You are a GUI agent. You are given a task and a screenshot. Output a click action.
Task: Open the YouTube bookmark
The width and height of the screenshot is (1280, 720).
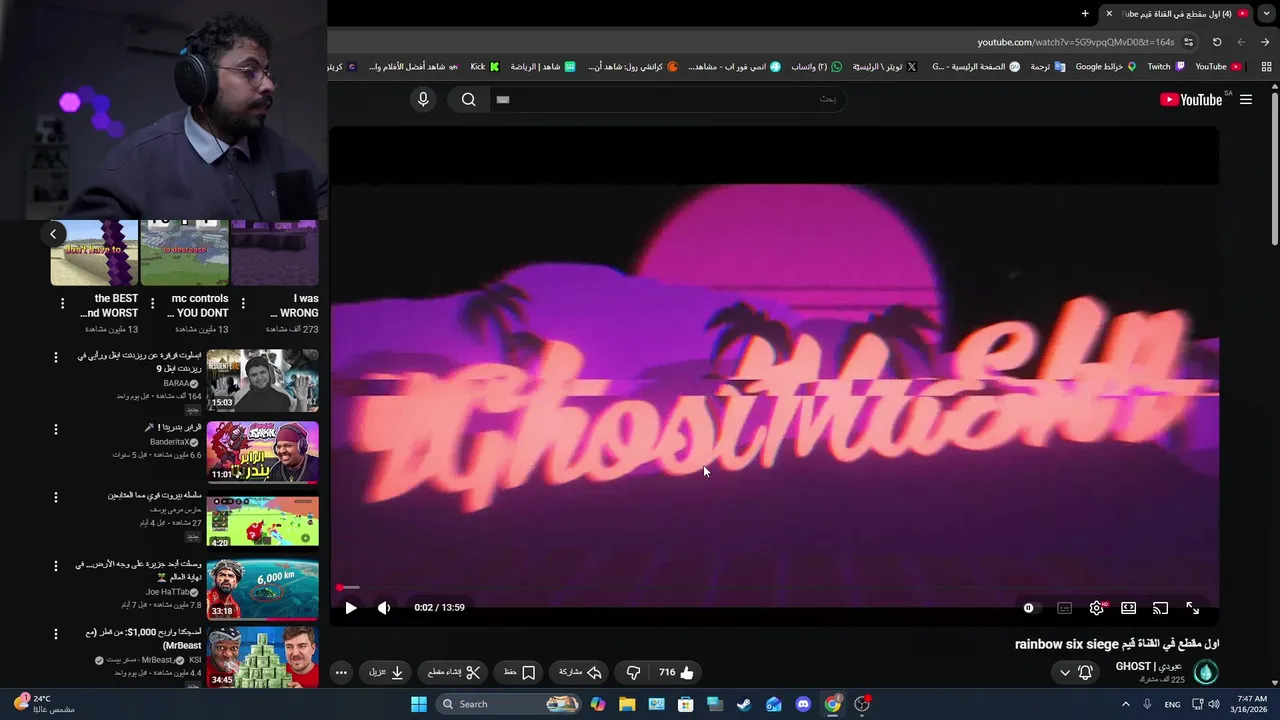[x=1218, y=67]
